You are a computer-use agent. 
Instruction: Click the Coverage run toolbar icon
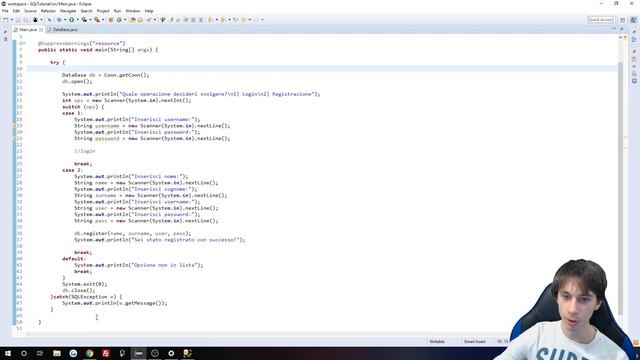pos(84,20)
